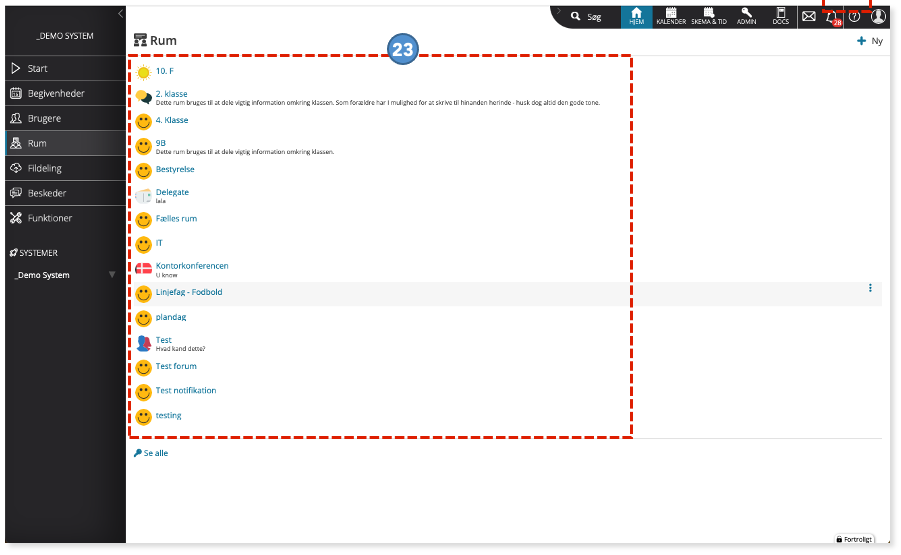Click the smiley icon next to Test forum
The width and height of the screenshot is (901, 555).
click(x=144, y=368)
